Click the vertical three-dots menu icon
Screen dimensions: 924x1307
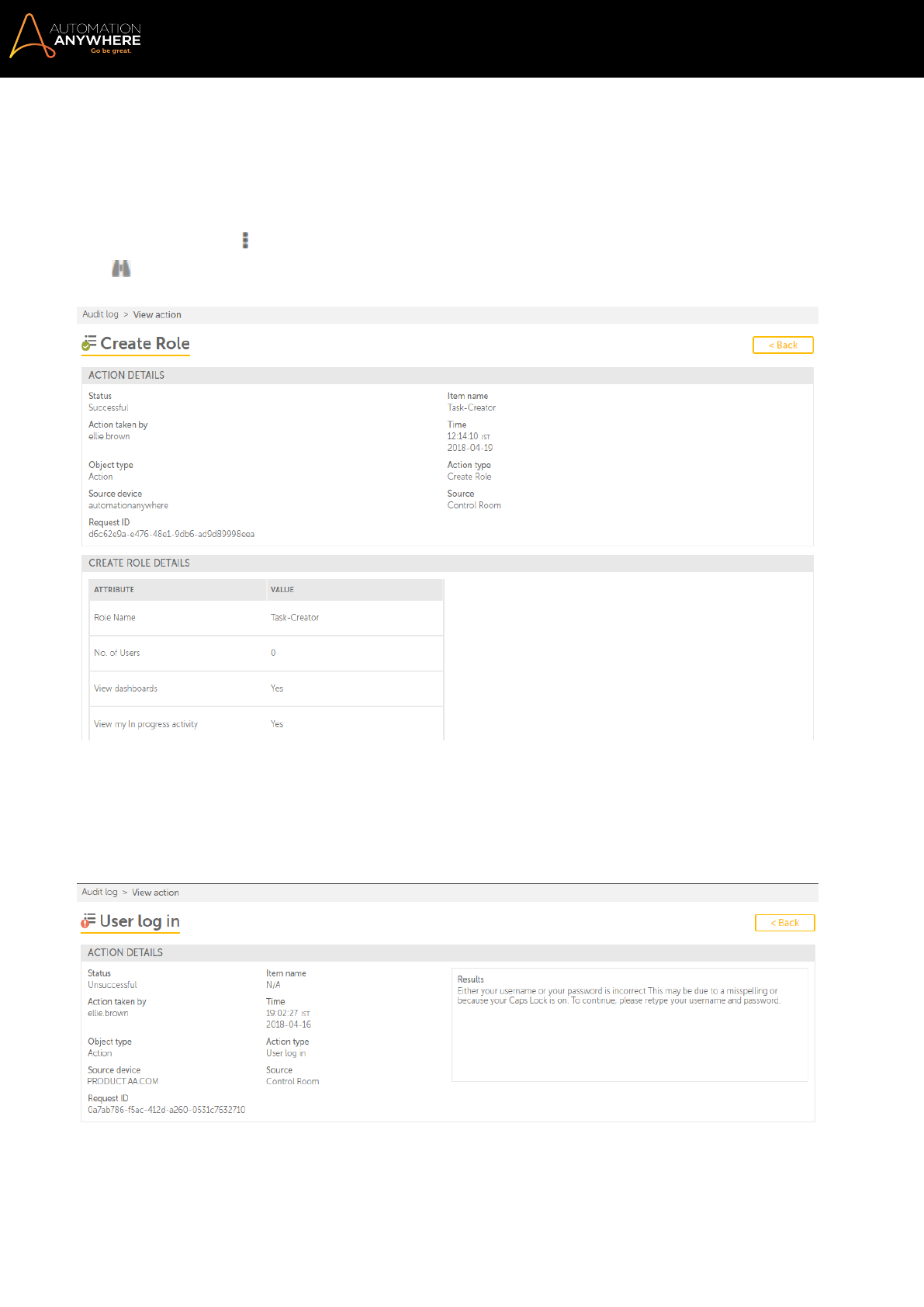tap(245, 240)
